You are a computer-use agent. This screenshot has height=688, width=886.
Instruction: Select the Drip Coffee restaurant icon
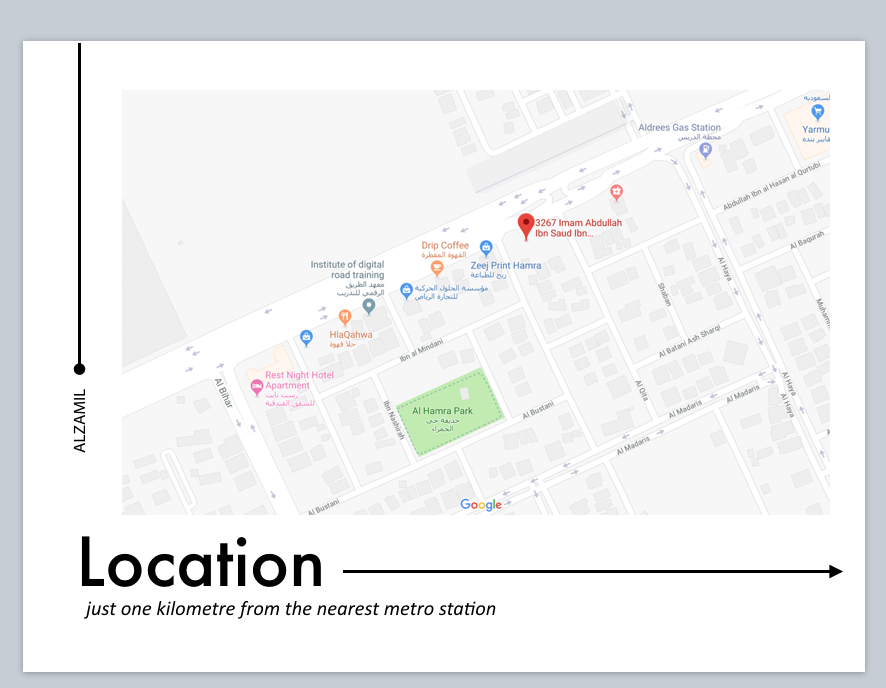[437, 267]
